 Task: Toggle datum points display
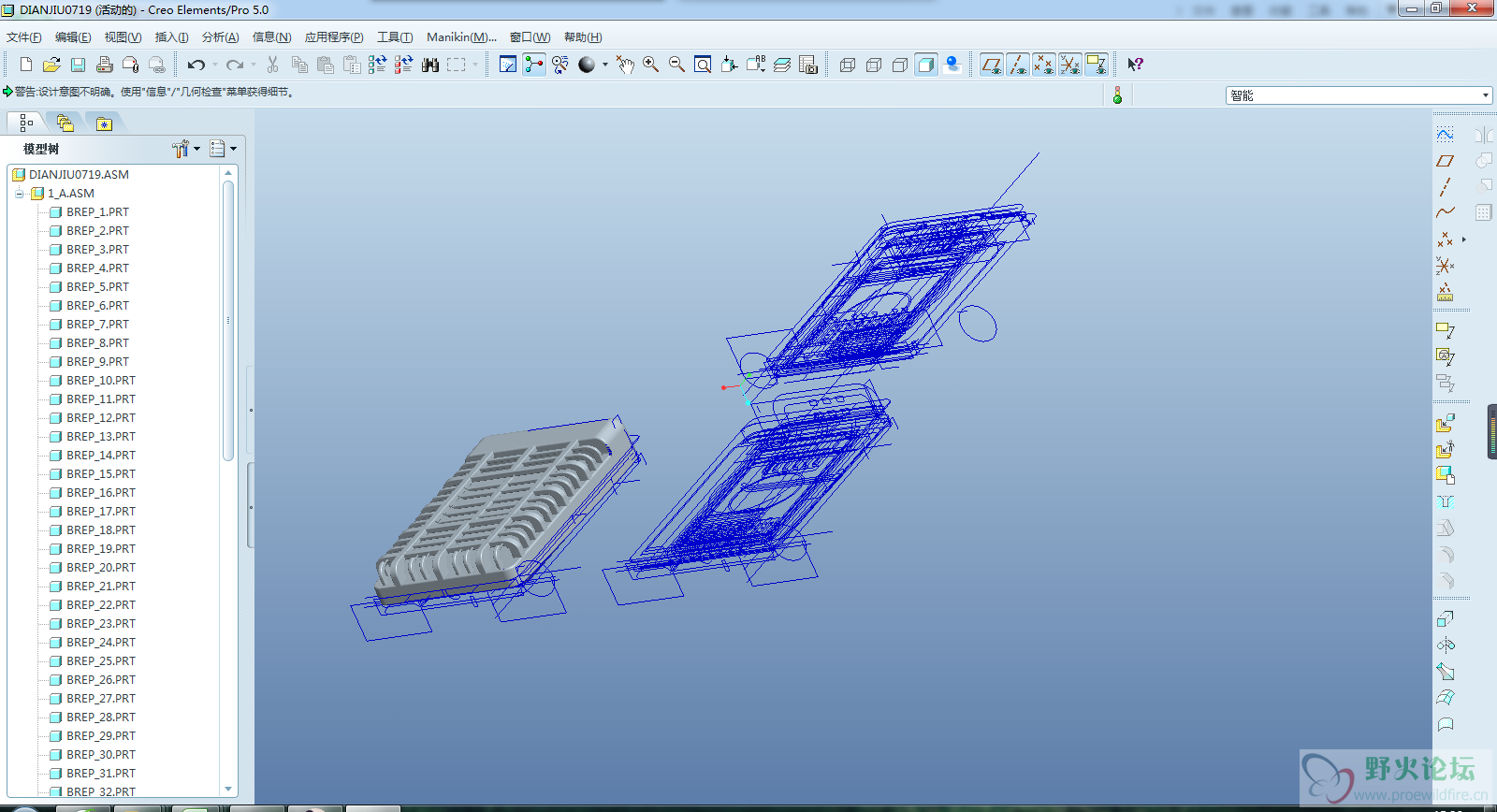[x=1044, y=65]
